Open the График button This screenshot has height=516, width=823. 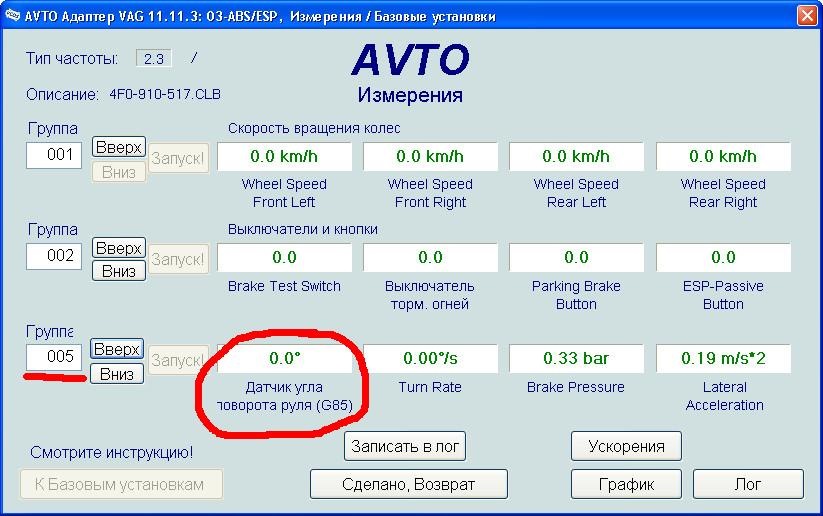click(x=626, y=484)
